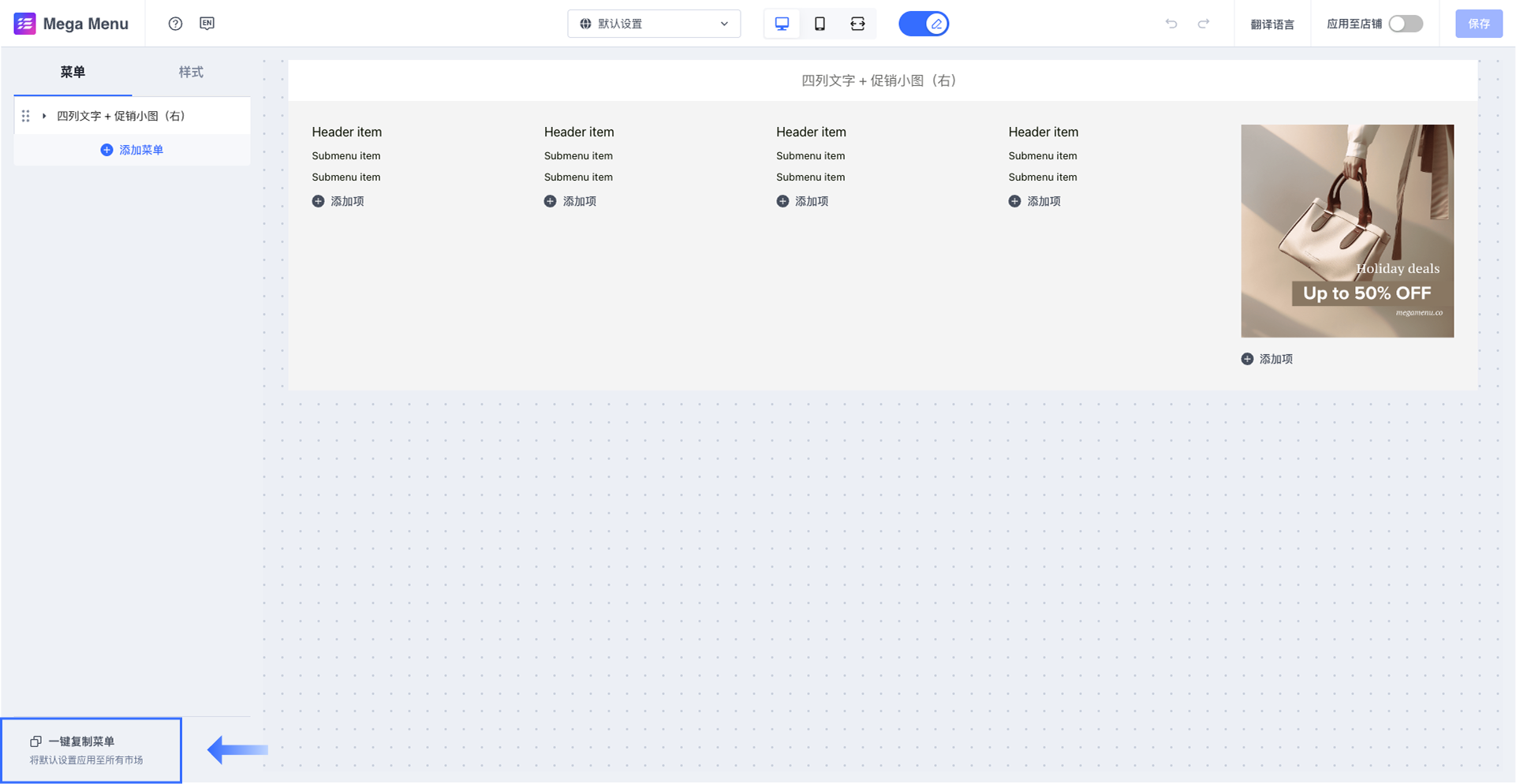Screen dimensions: 1516x784
Task: Click the undo arrow icon
Action: click(x=1171, y=24)
